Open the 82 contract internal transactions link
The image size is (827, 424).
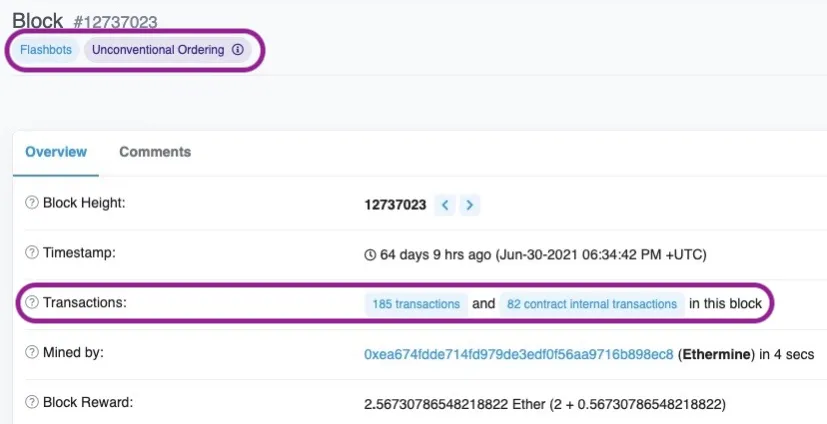[x=593, y=304]
